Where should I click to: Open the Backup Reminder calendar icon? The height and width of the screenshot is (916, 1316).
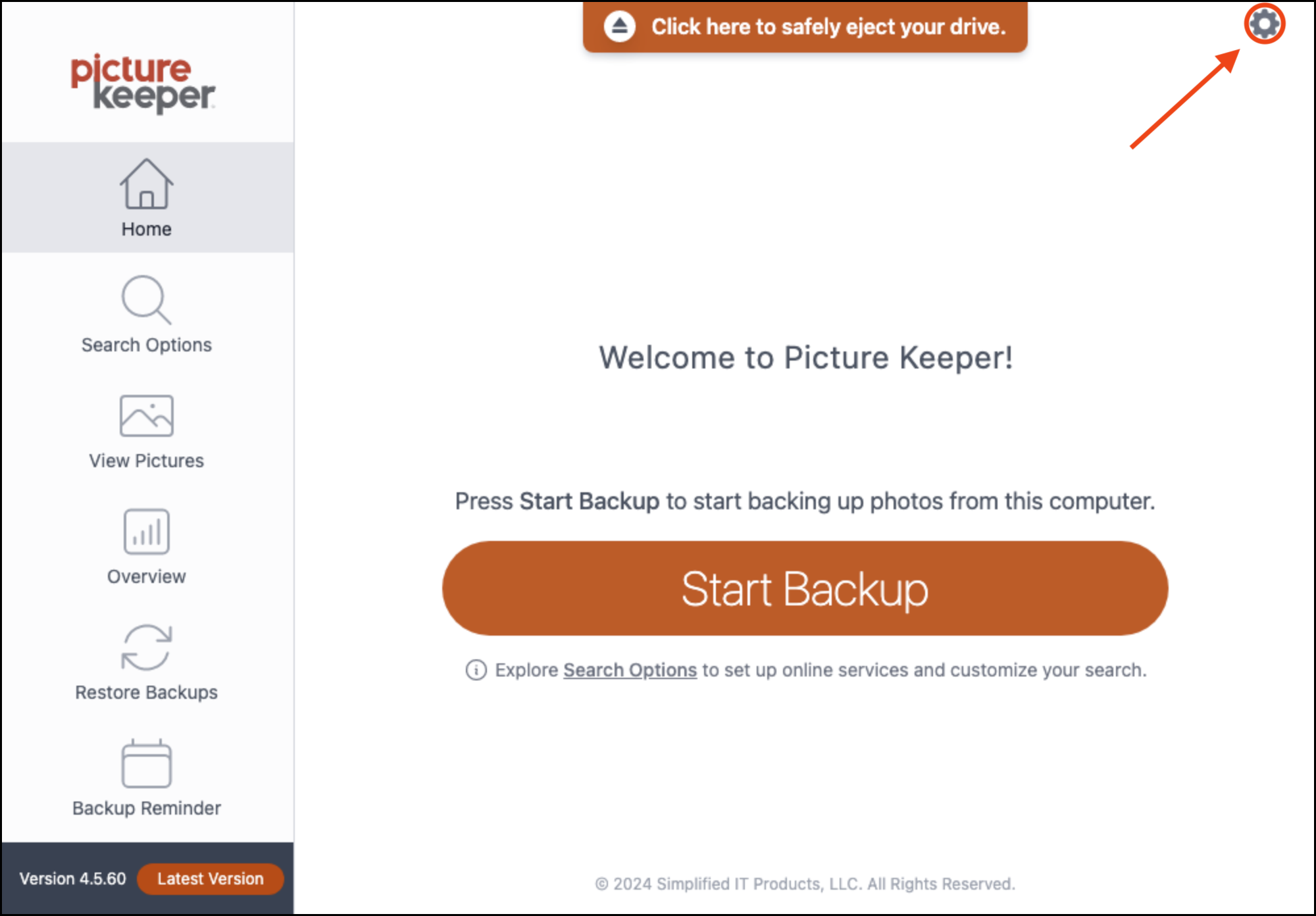pos(146,763)
